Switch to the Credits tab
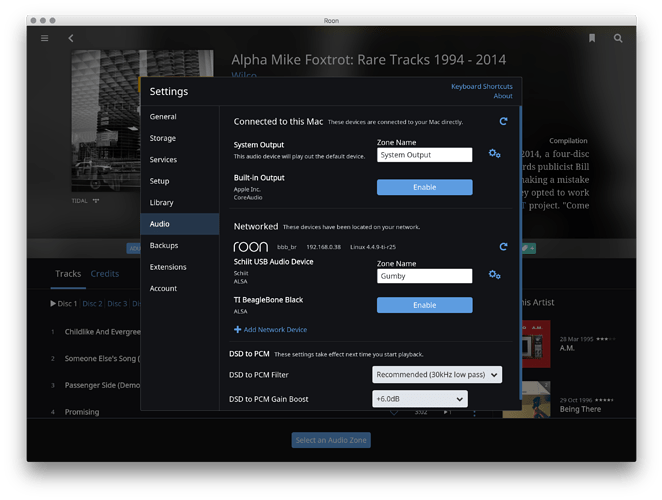Image resolution: width=662 pixels, height=500 pixels. [105, 274]
